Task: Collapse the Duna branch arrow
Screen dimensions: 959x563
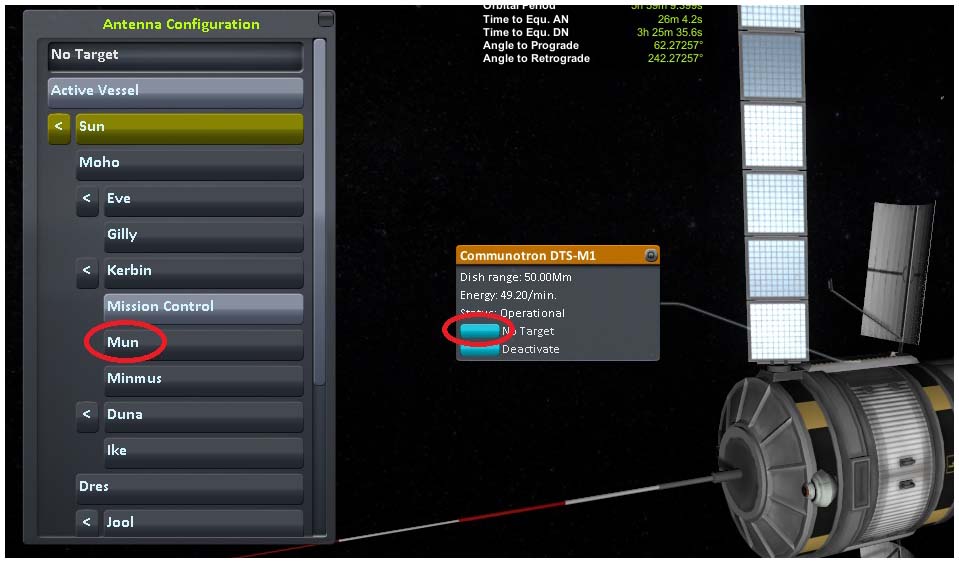Action: (x=87, y=416)
